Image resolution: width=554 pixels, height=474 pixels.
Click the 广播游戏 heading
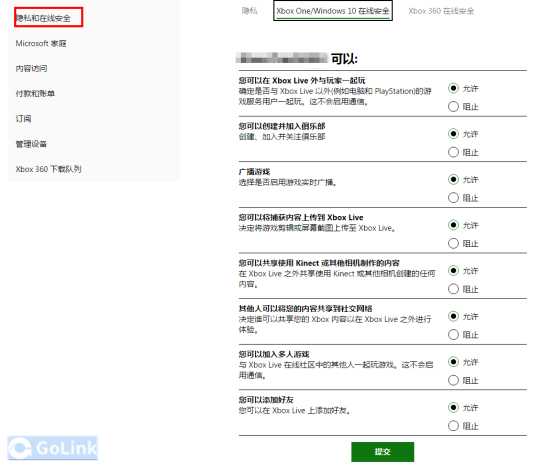pyautogui.click(x=254, y=172)
